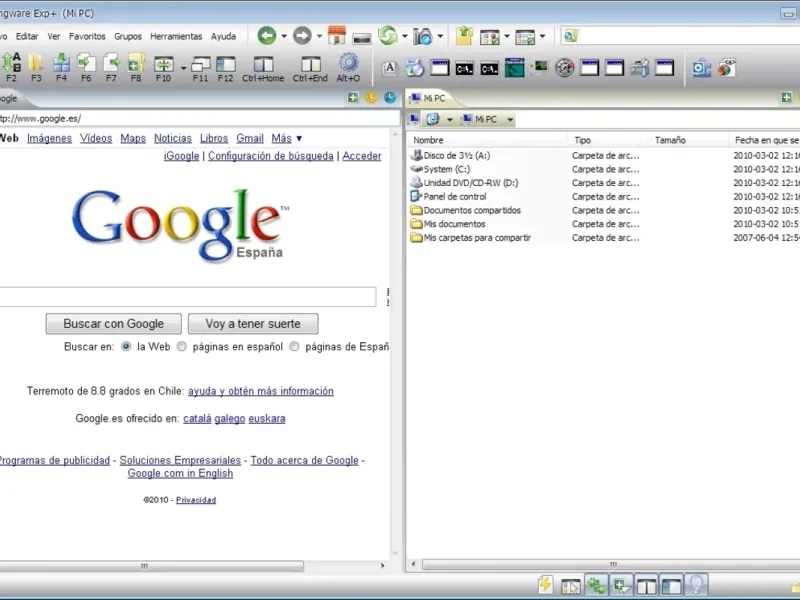Open the Imágenes link
The width and height of the screenshot is (800, 600).
tap(49, 138)
